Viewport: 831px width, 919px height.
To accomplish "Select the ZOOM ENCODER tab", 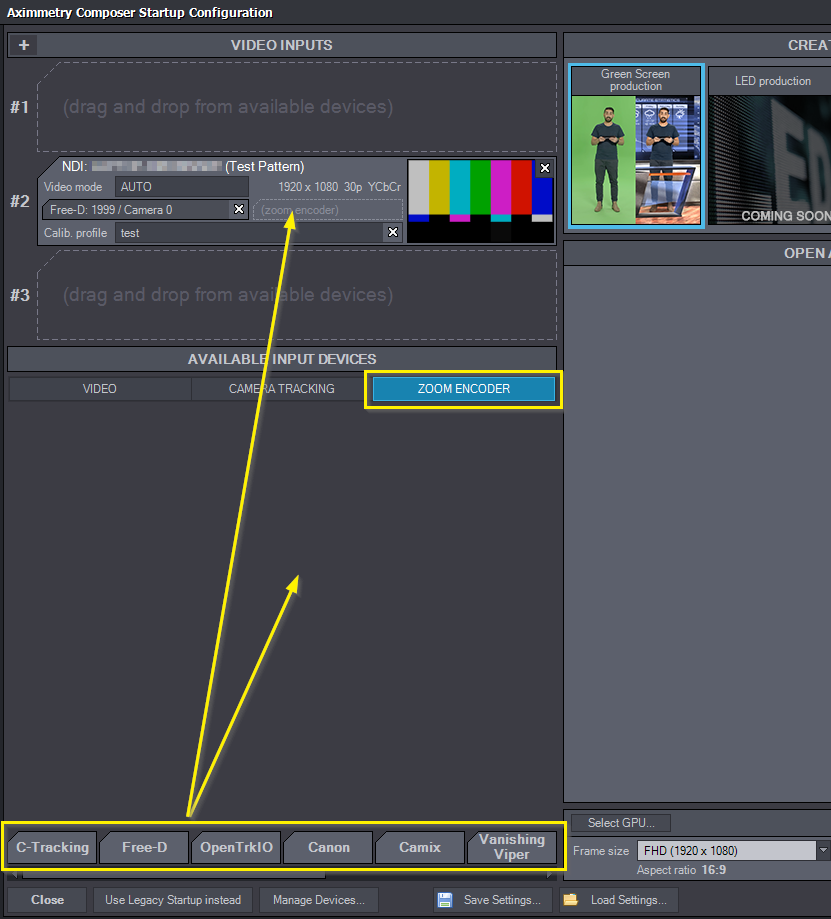I will pos(464,389).
